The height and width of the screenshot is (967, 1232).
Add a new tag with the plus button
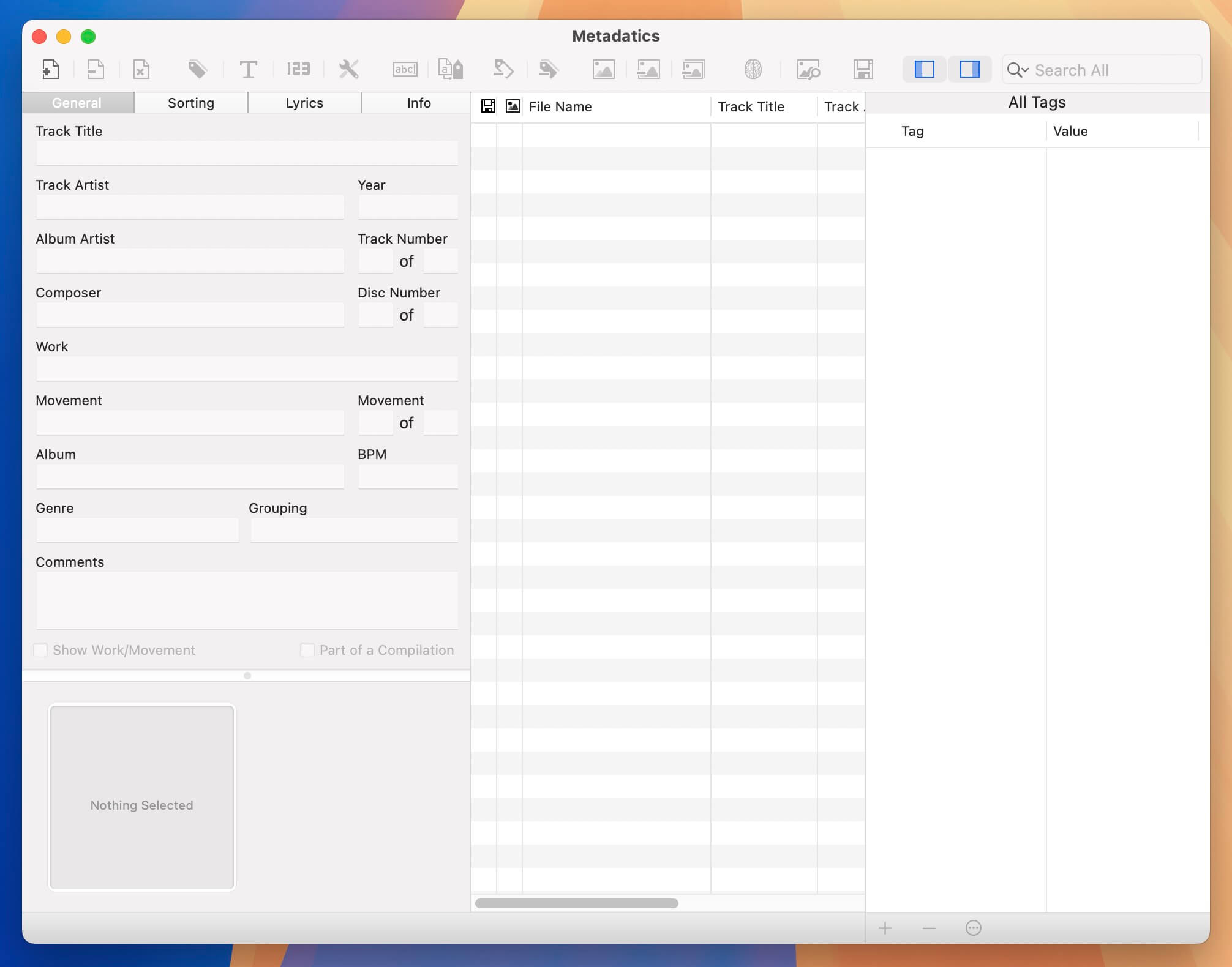(x=885, y=928)
